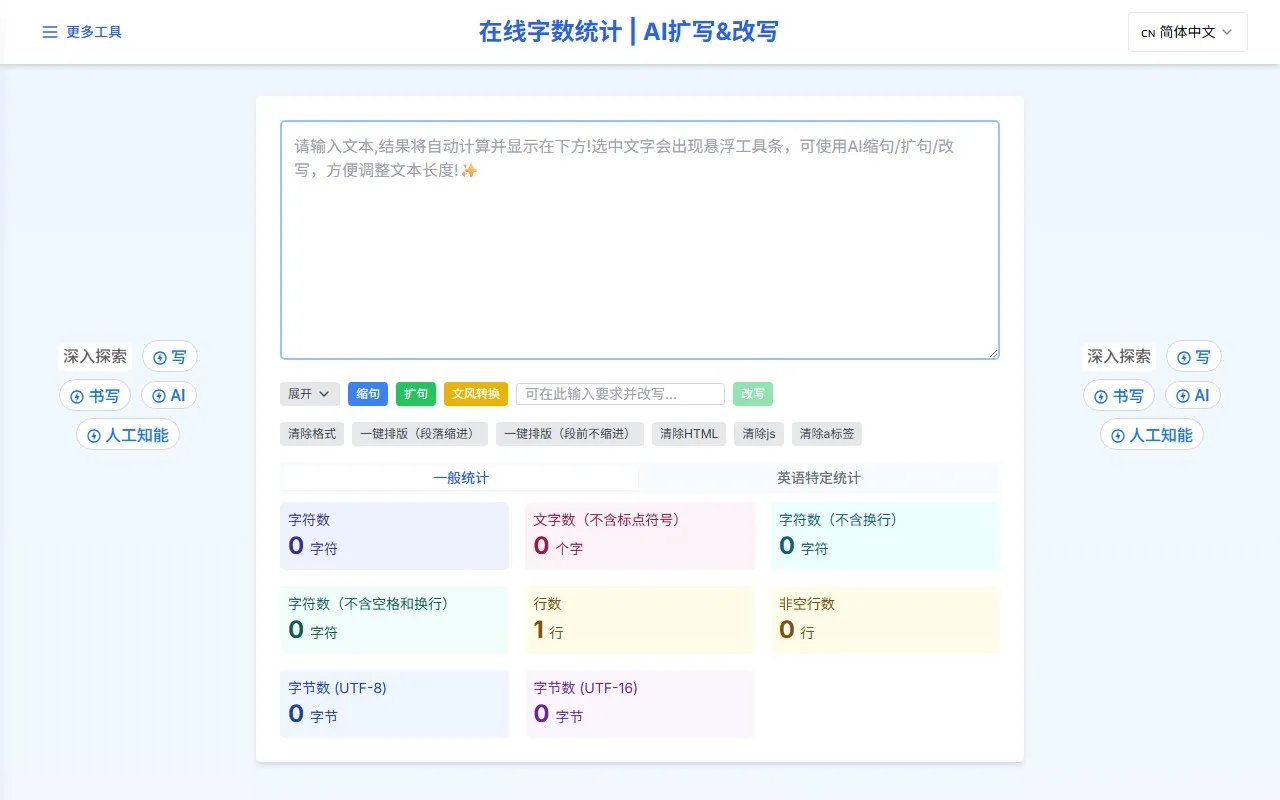Open the 简体中文 language selector
Image resolution: width=1280 pixels, height=800 pixels.
pyautogui.click(x=1187, y=31)
